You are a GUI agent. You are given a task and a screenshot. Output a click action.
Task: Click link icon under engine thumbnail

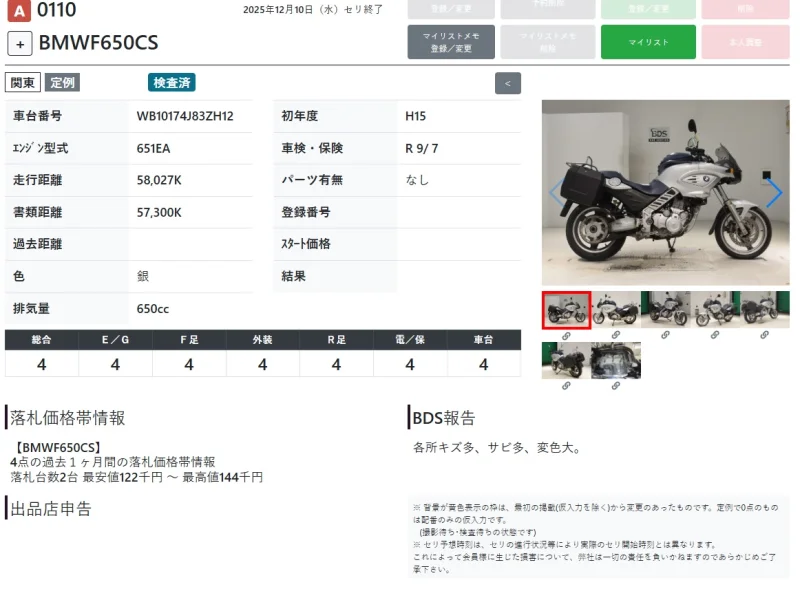[616, 386]
